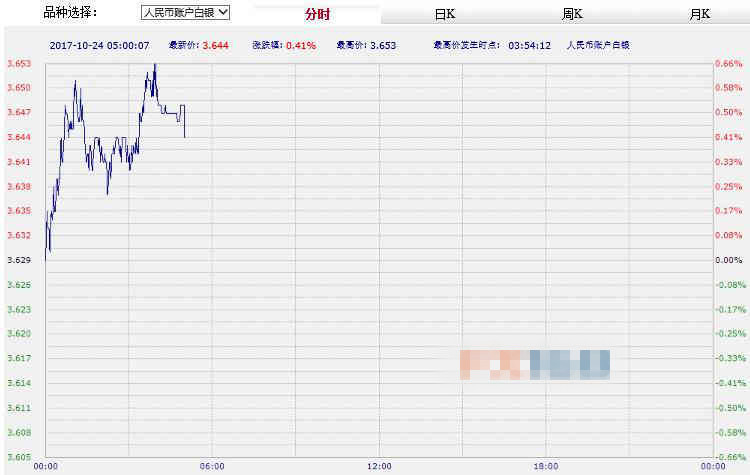The height and width of the screenshot is (475, 750).
Task: Click the 0.00% percentage axis label
Action: [x=728, y=260]
